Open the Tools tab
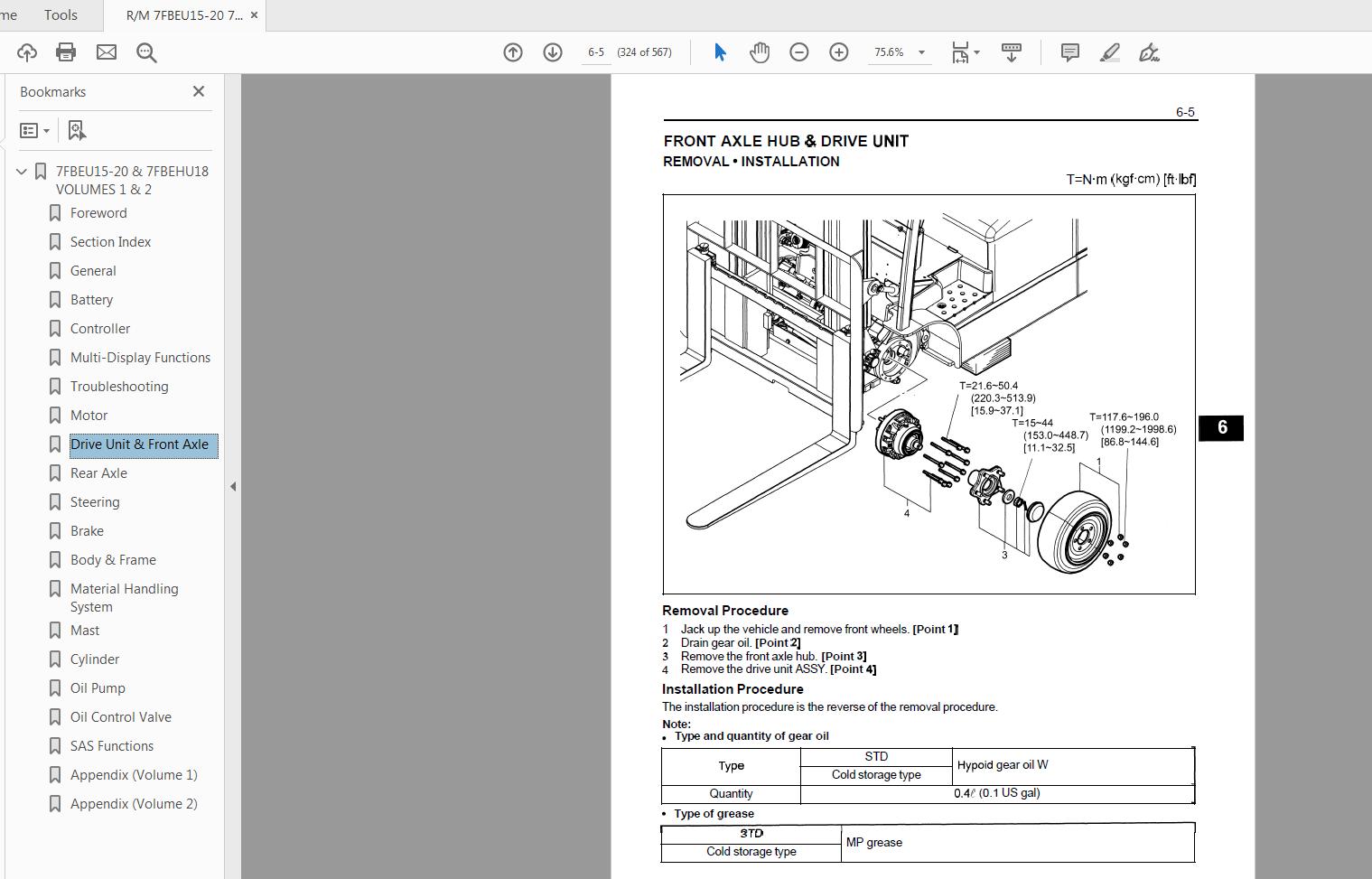The image size is (1372, 879). 61,14
